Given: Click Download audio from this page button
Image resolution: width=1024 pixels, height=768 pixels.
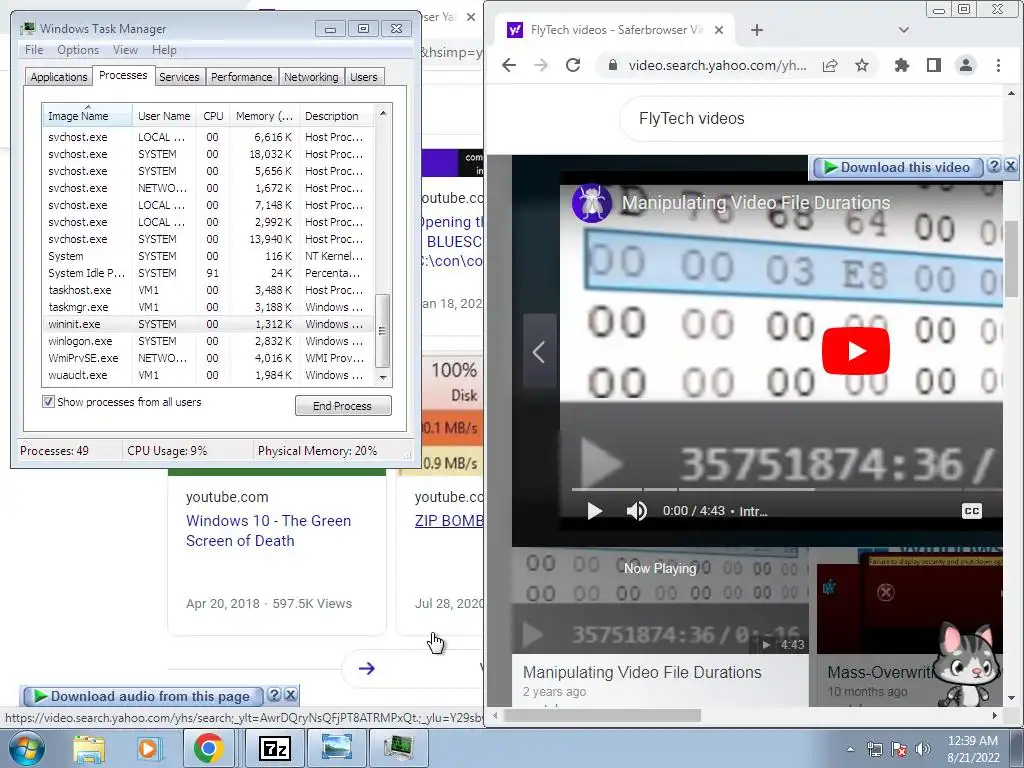Looking at the screenshot, I should [144, 696].
